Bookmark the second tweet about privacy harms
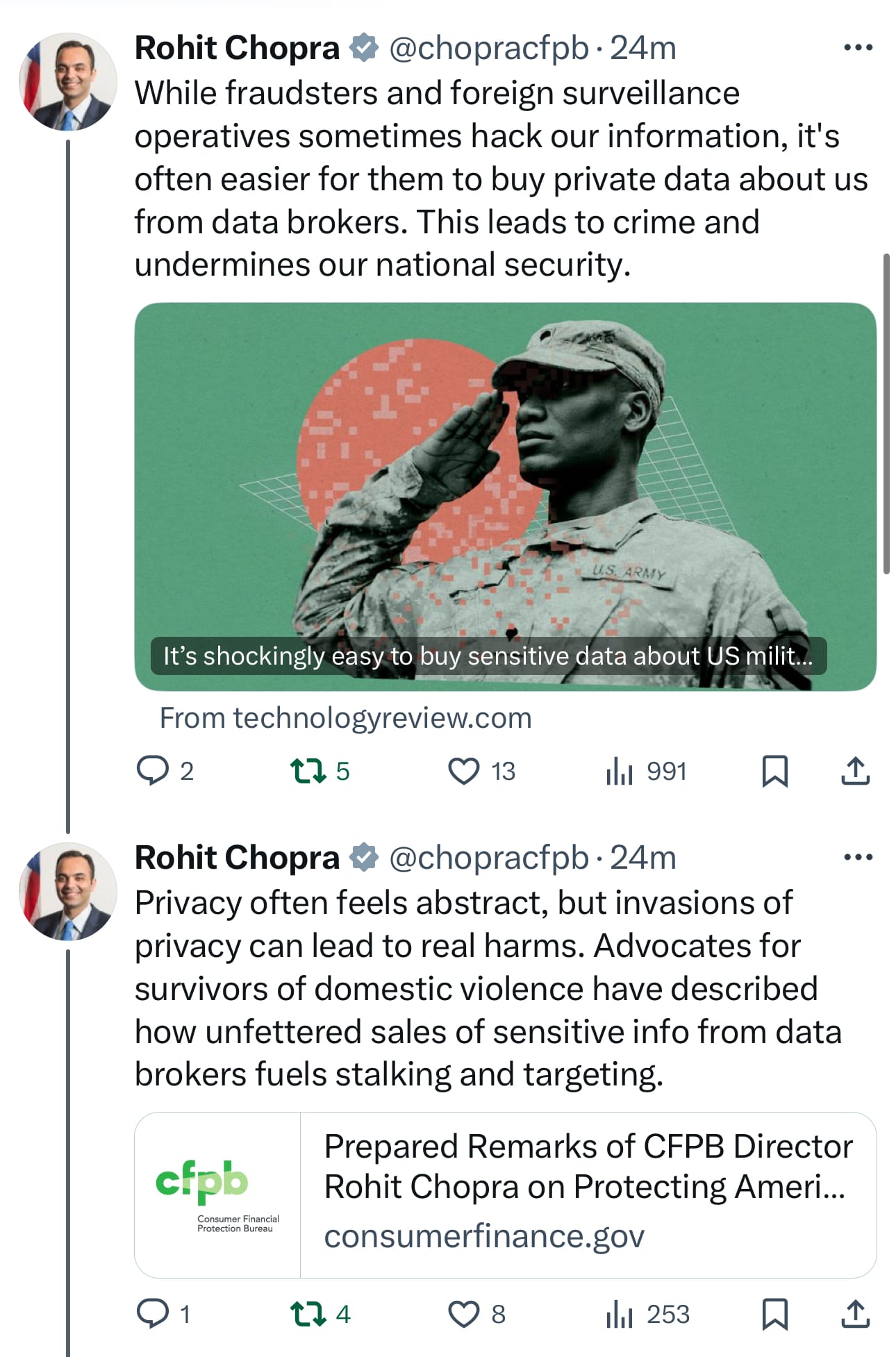Viewport: 896px width, 1357px height. [x=774, y=1314]
